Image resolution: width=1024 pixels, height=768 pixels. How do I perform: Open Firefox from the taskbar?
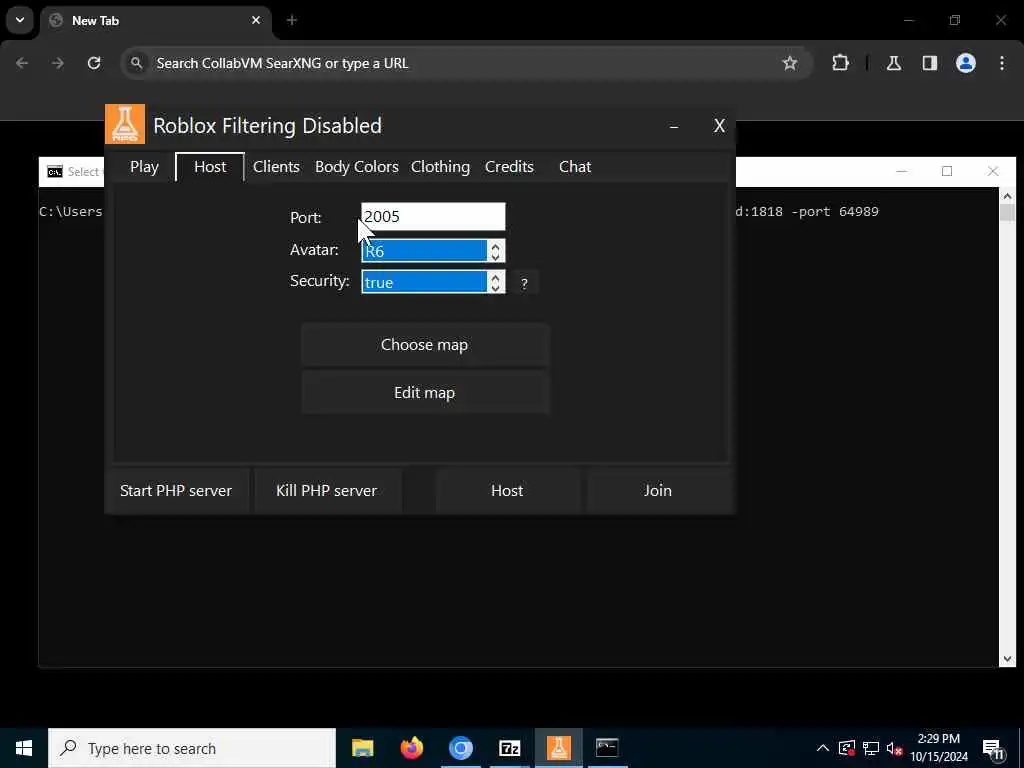point(411,748)
